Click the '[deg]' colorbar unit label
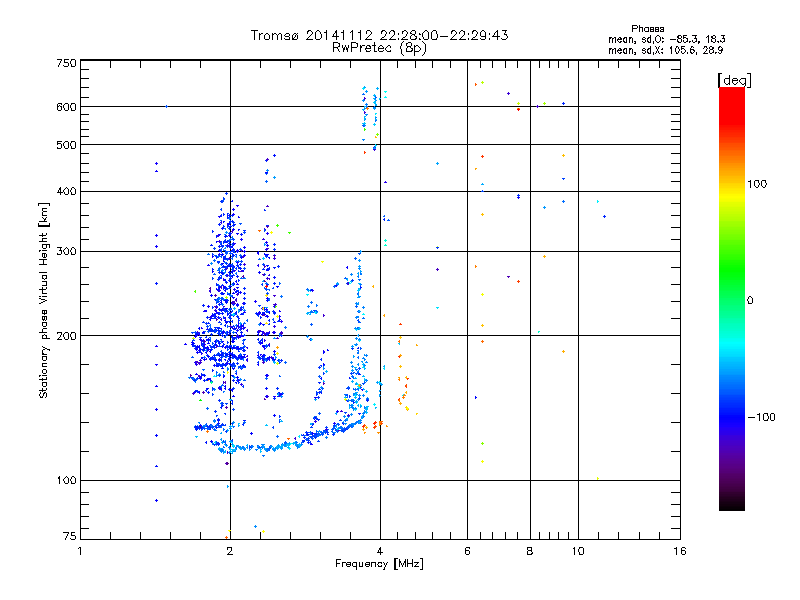800x600 pixels. click(x=734, y=80)
